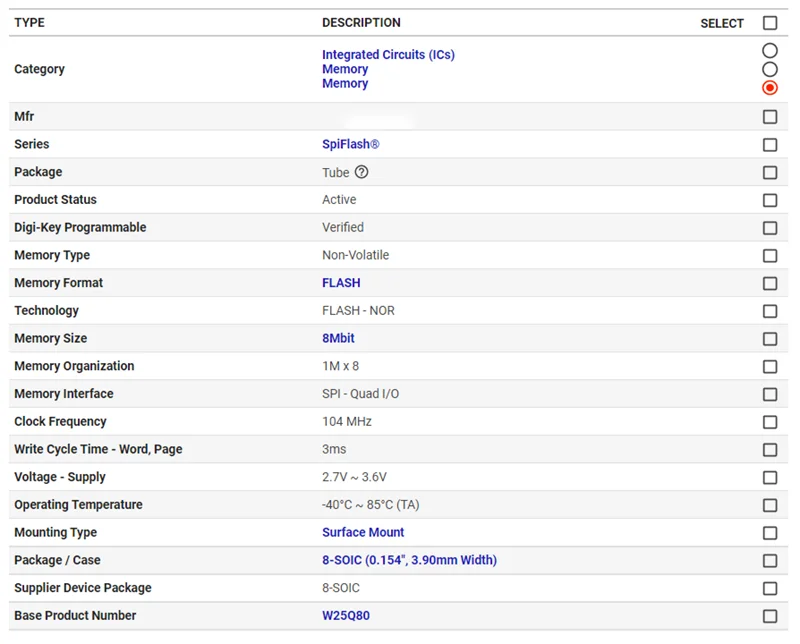Enable the Operating Temperature checkbox
The image size is (800, 644).
click(770, 505)
